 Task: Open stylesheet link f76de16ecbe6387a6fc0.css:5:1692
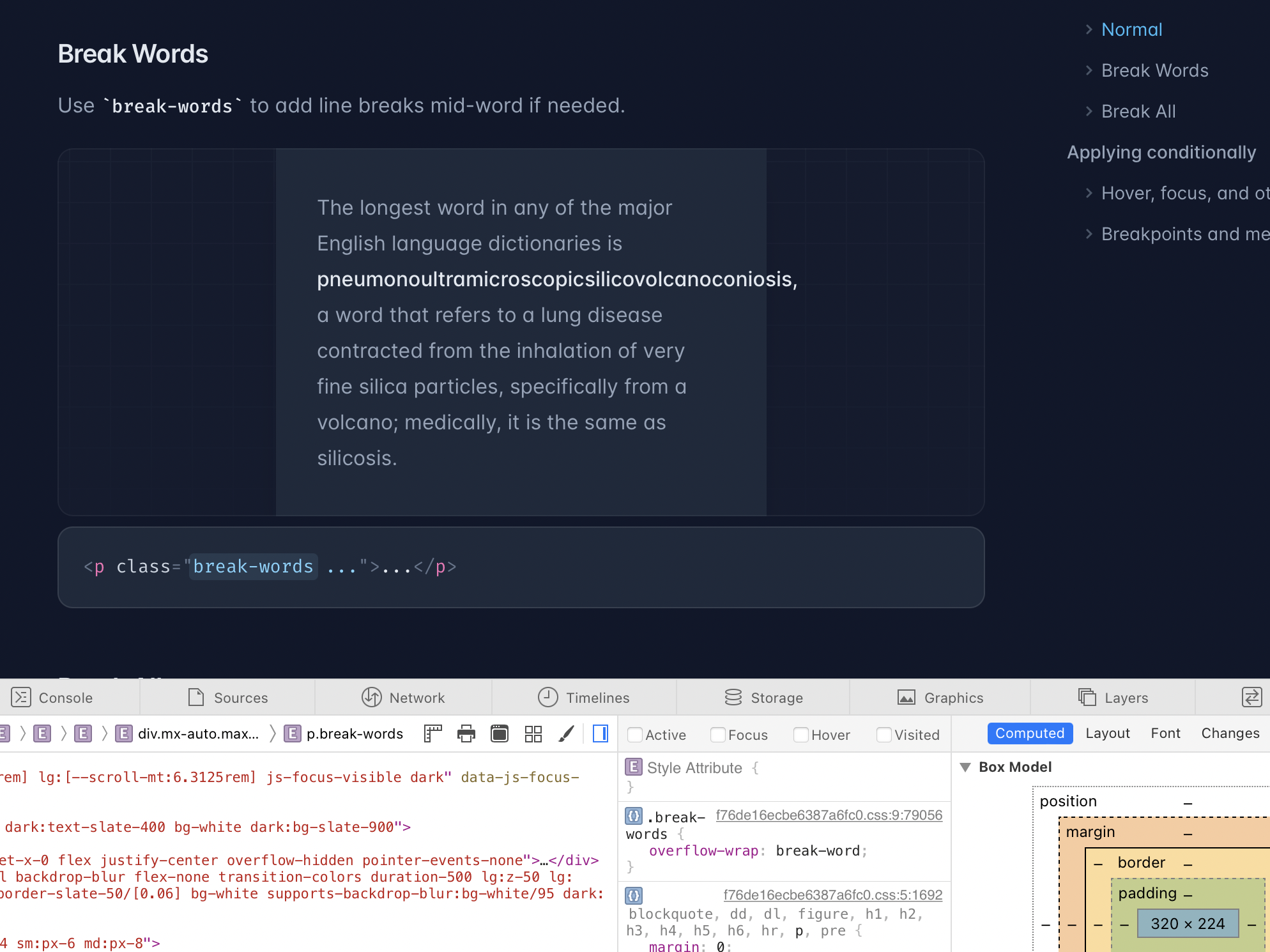833,894
